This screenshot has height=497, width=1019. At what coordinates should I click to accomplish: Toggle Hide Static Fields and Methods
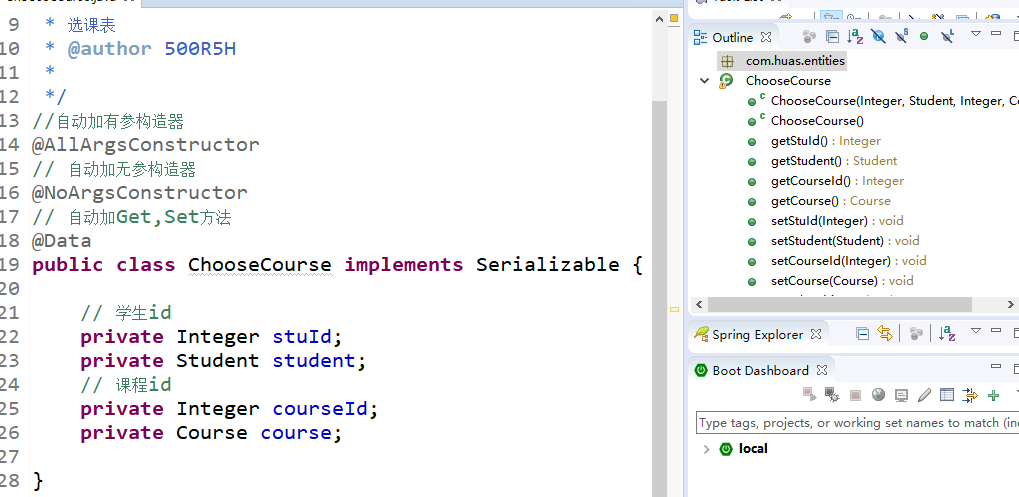tap(901, 37)
